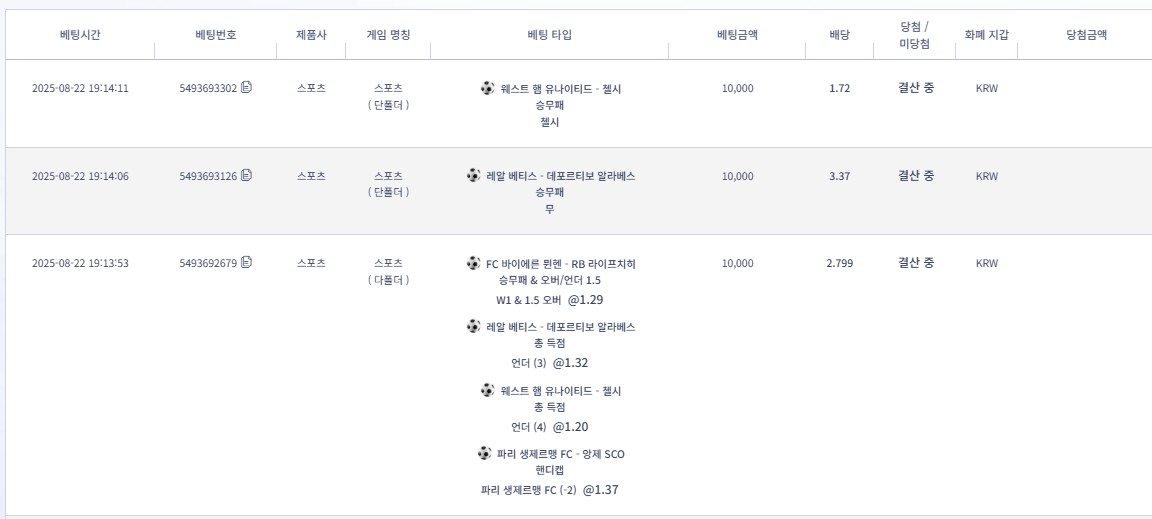This screenshot has width=1152, height=519.
Task: Click soccer ball icon beside 파리 생제르맹 FC match
Action: tap(484, 454)
